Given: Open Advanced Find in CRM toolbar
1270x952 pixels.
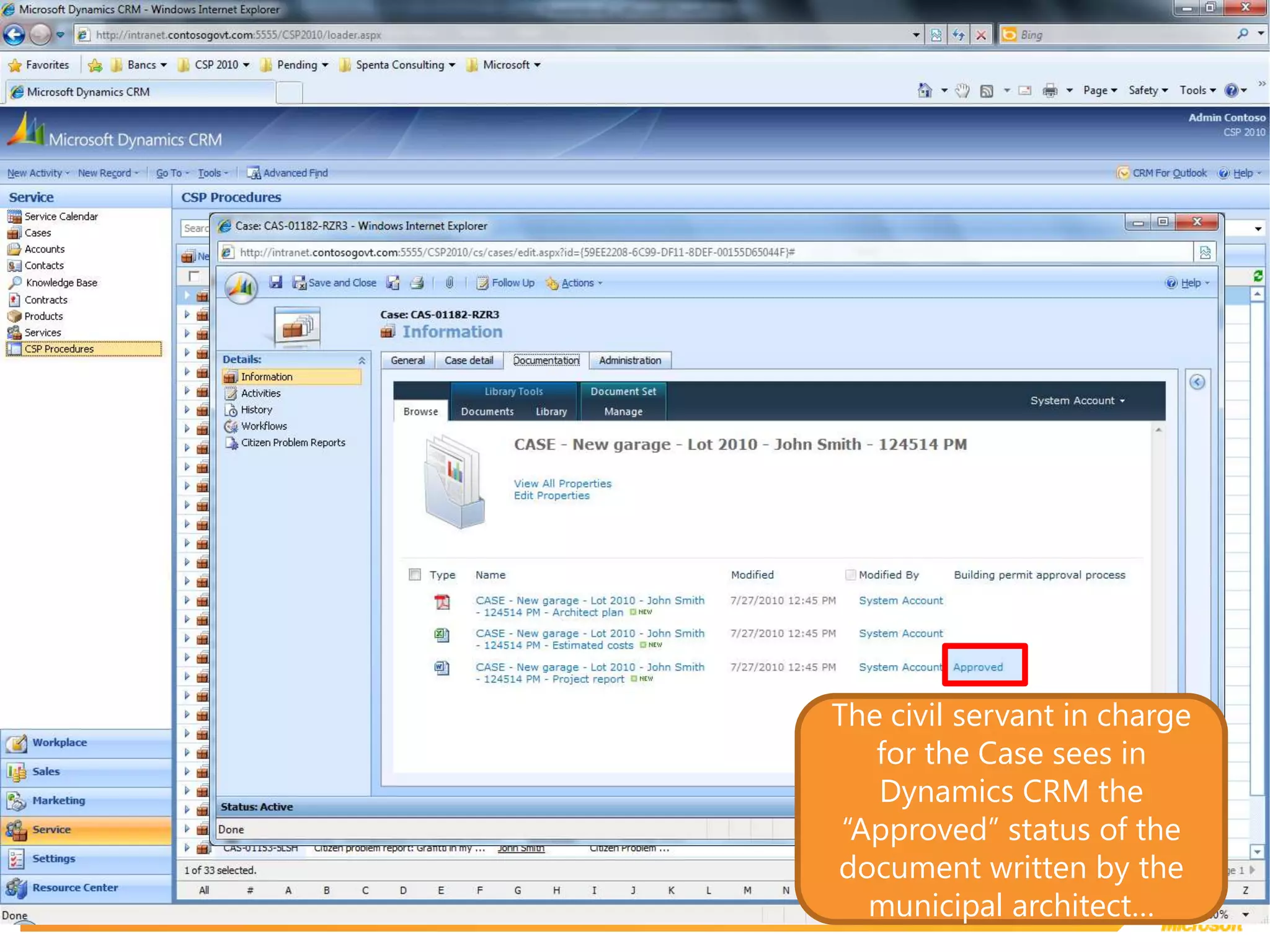Looking at the screenshot, I should (x=287, y=173).
